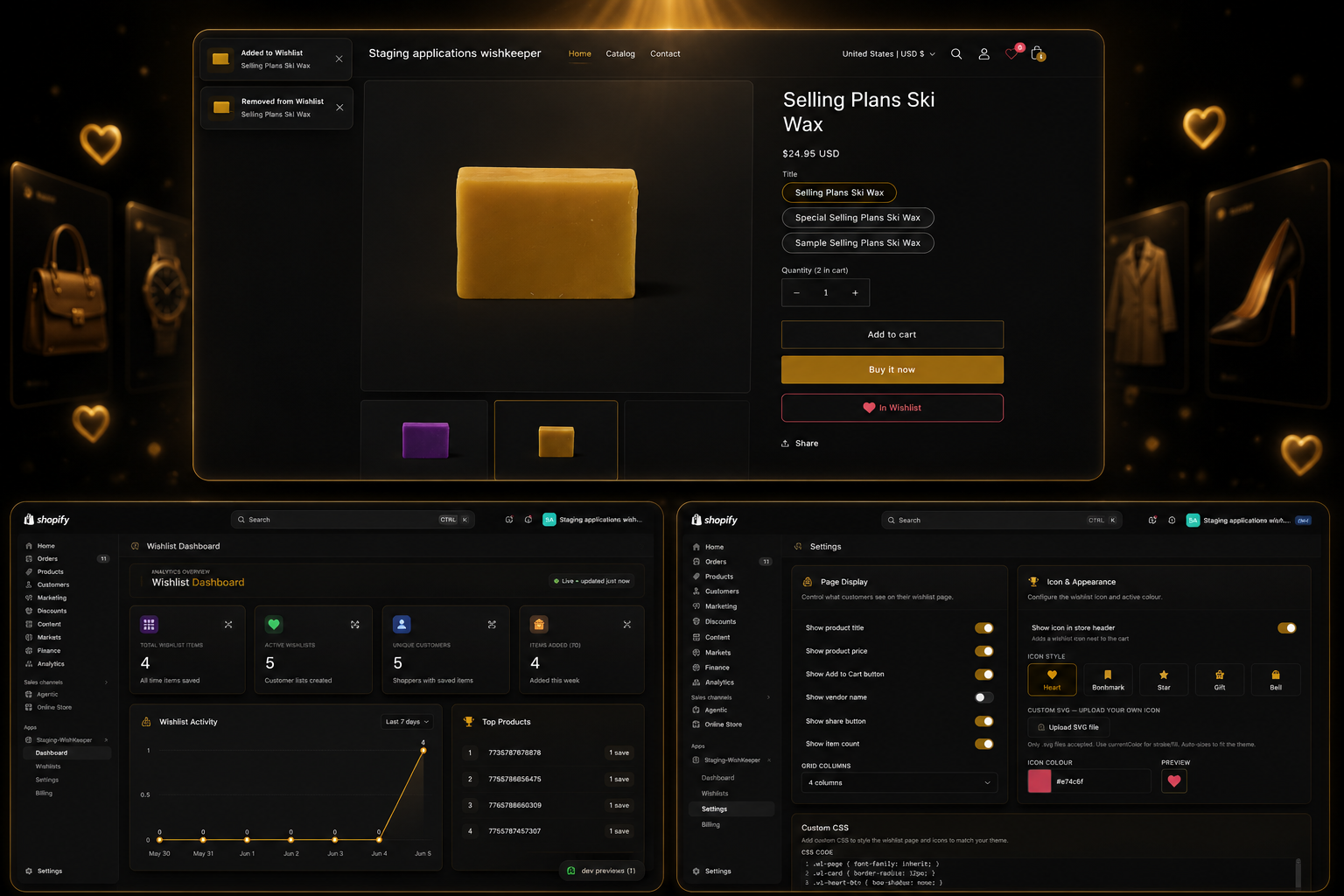Click the Upload SVG file button
The image size is (1344, 896).
pyautogui.click(x=1068, y=727)
